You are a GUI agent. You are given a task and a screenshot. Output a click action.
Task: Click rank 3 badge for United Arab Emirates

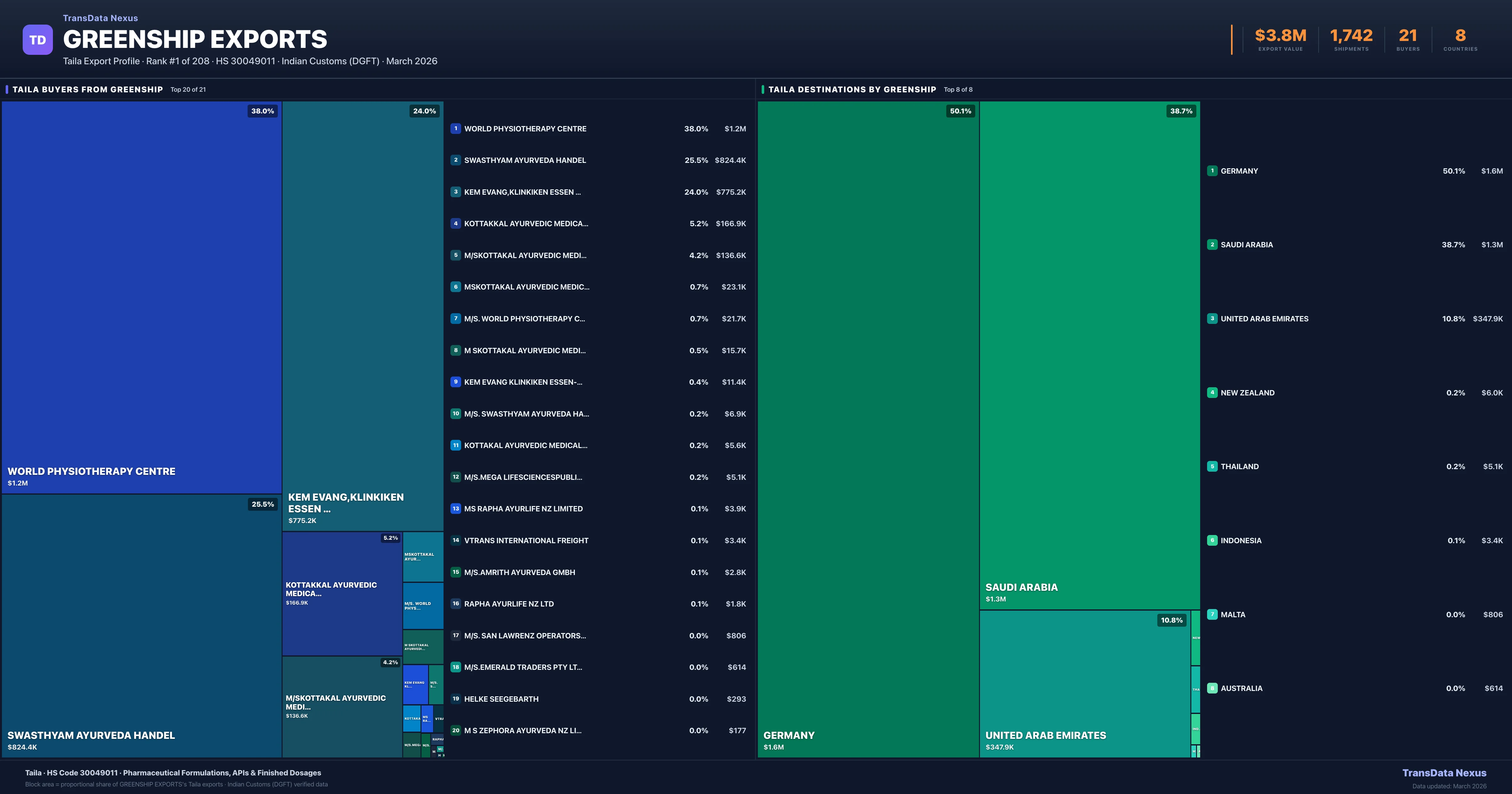tap(1212, 319)
